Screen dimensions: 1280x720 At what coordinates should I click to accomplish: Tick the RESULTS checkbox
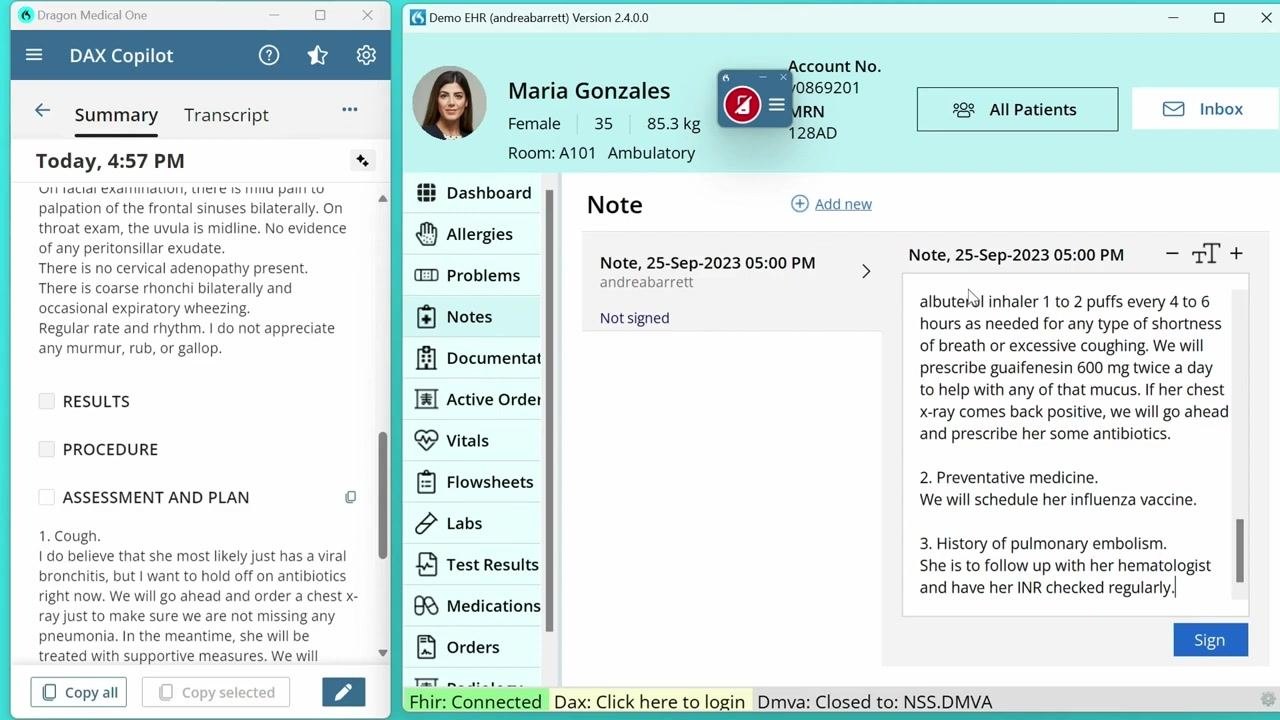pos(46,401)
